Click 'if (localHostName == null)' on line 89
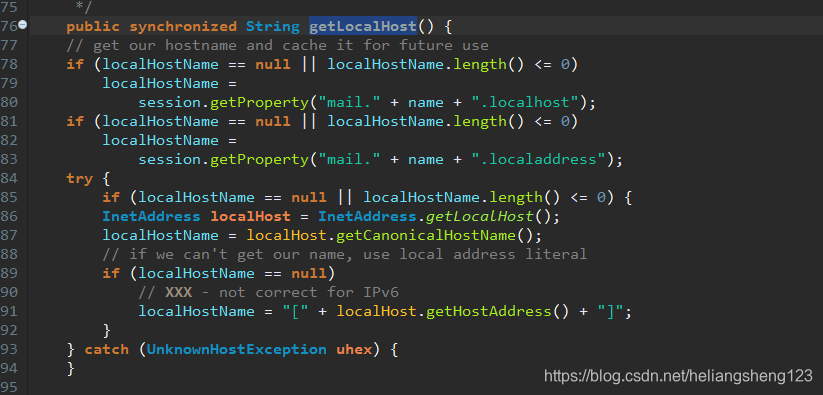 218,274
